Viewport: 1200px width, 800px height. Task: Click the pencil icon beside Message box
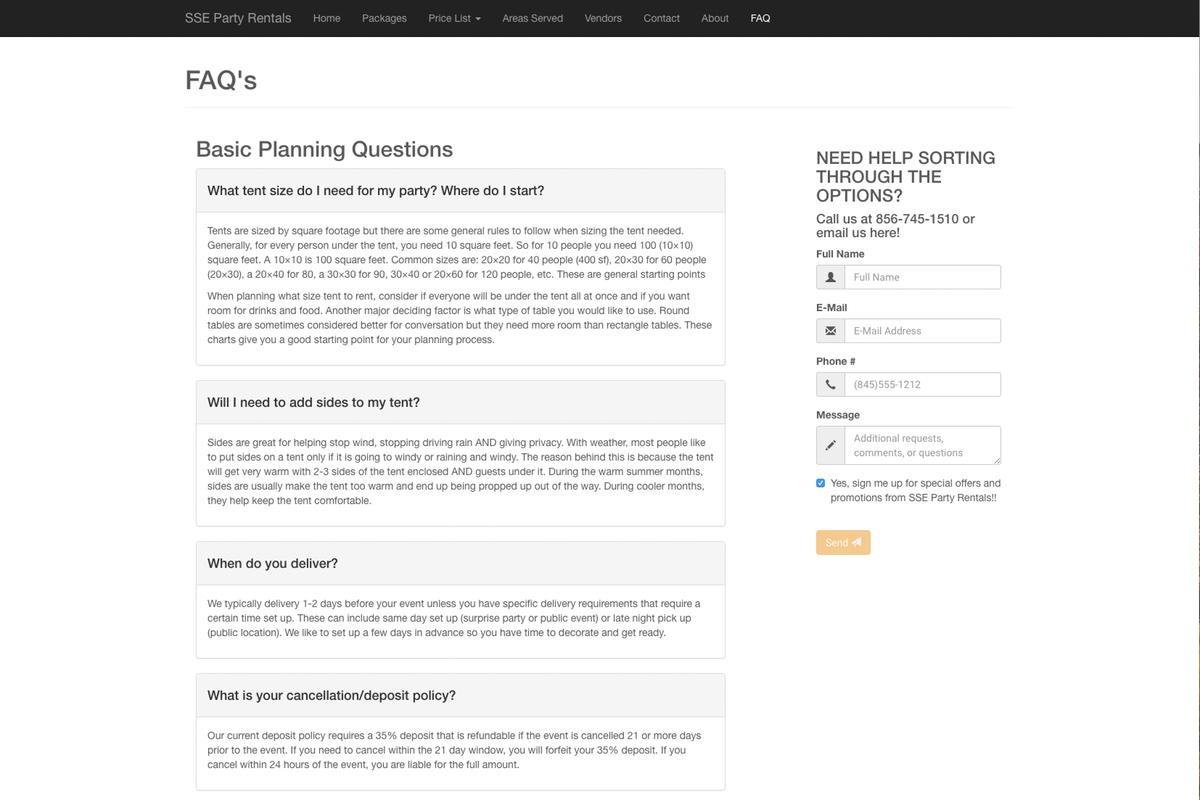830,445
